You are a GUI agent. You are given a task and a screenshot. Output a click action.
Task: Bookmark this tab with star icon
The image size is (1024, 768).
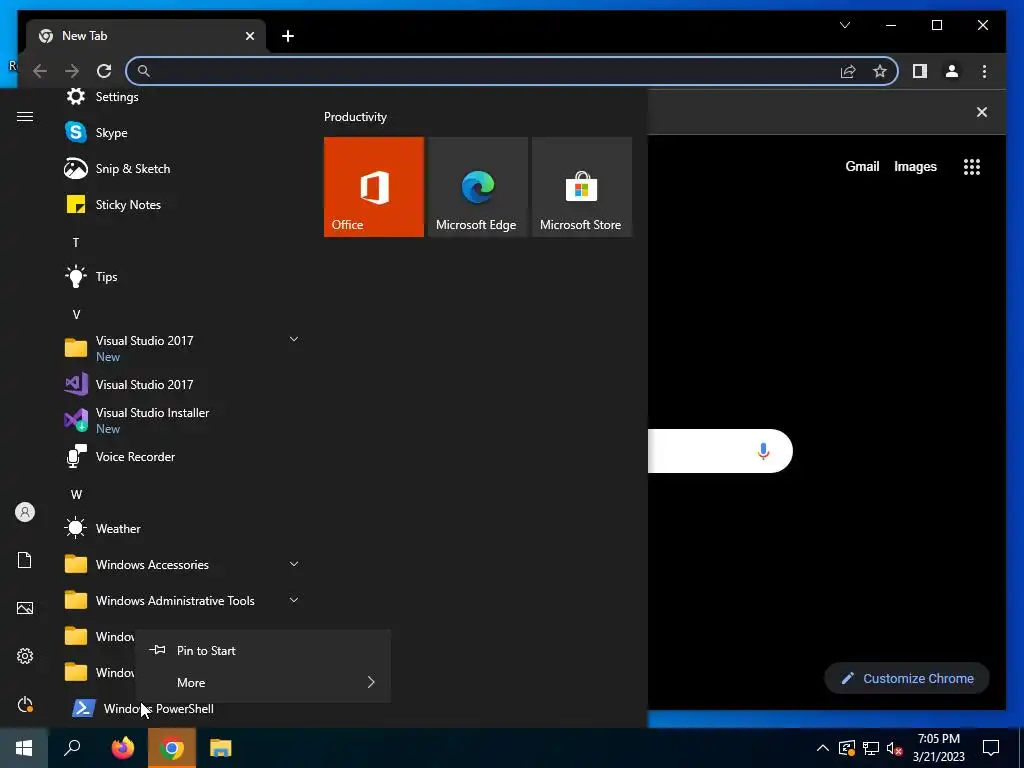(880, 71)
